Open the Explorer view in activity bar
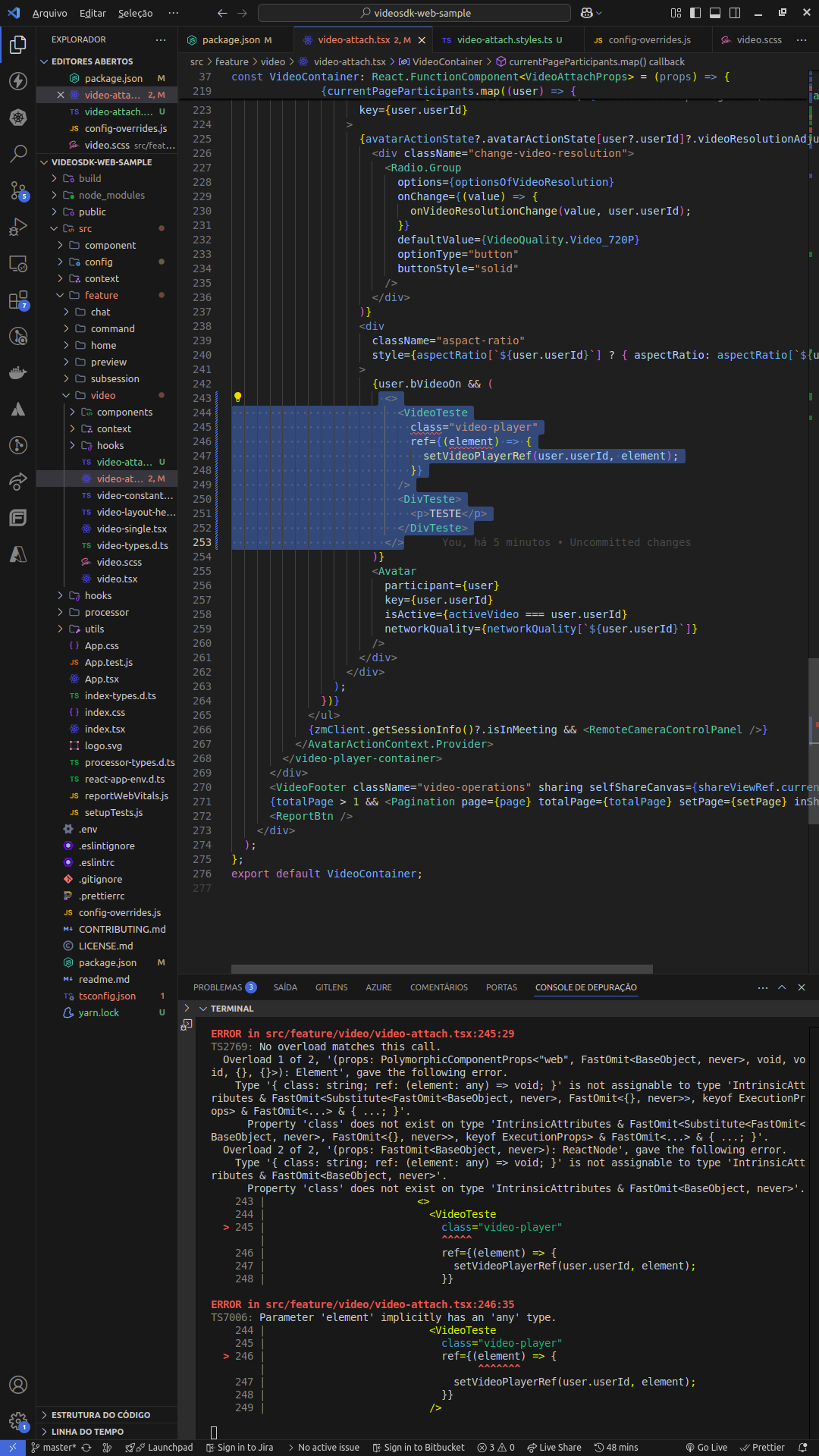The height and width of the screenshot is (1456, 819). tap(18, 45)
